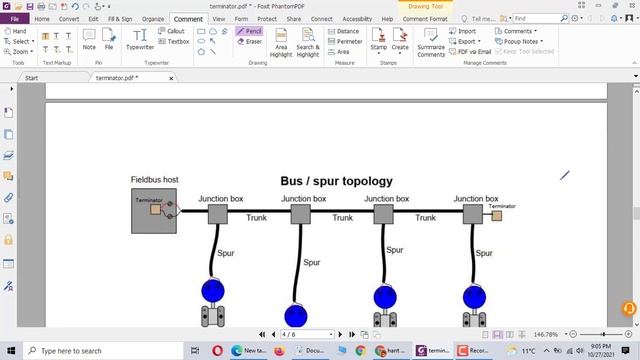The width and height of the screenshot is (640, 360).
Task: Open the Attachments panel paperclip icon
Action: coord(8,198)
